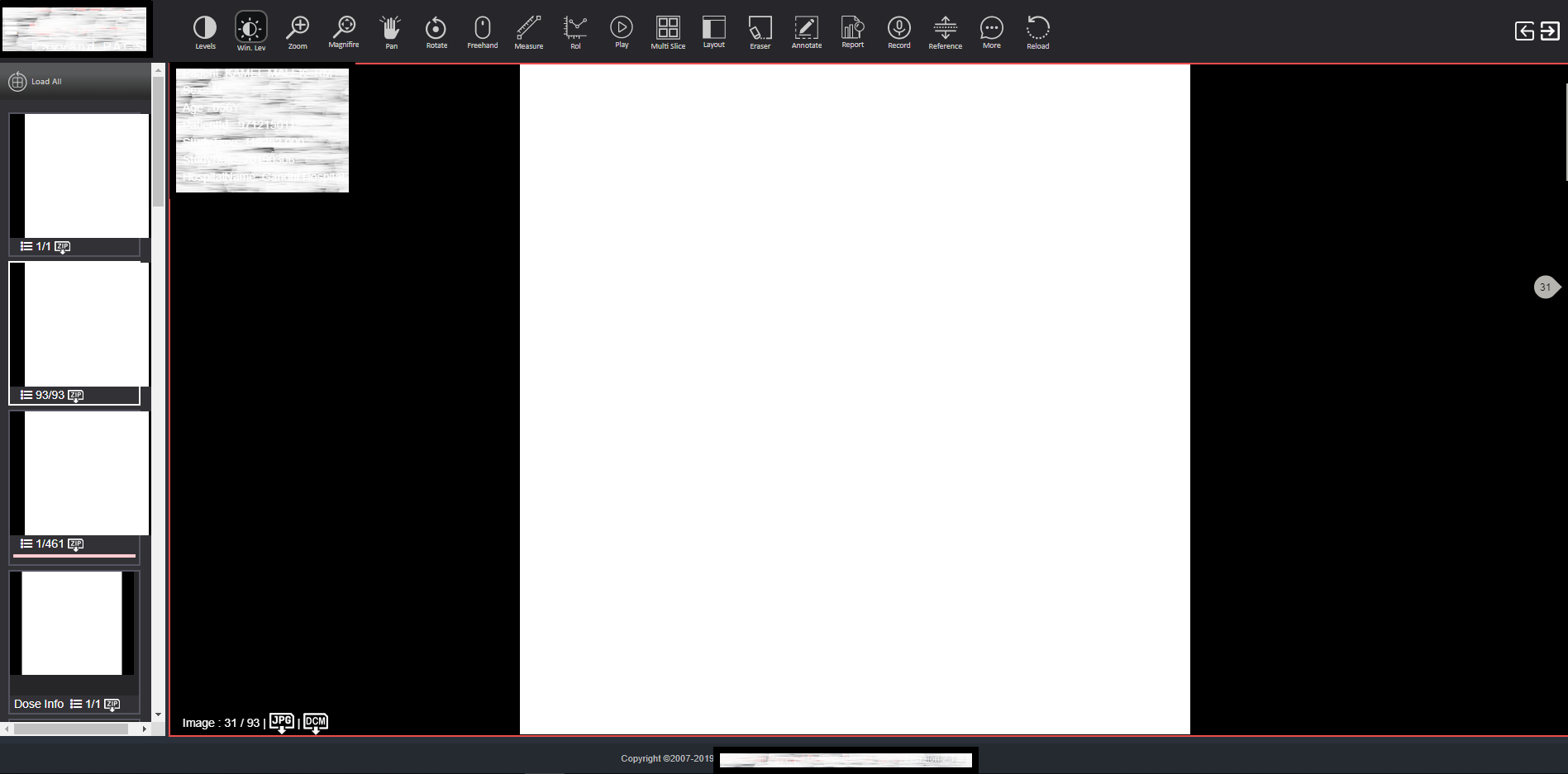Screen dimensions: 1568x774
Task: Enable the Reference lines display
Action: [945, 30]
